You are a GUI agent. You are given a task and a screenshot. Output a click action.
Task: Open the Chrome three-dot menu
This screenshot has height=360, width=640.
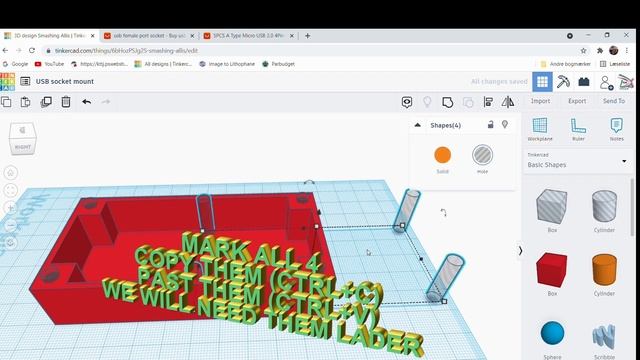[x=627, y=51]
